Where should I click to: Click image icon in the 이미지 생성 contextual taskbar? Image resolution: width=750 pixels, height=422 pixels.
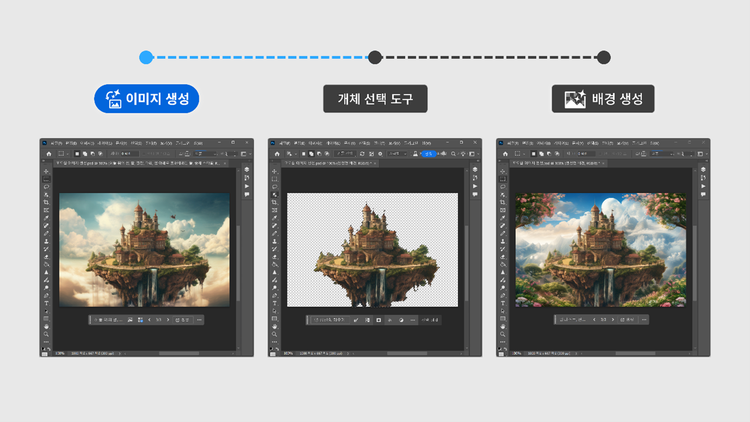tap(130, 320)
